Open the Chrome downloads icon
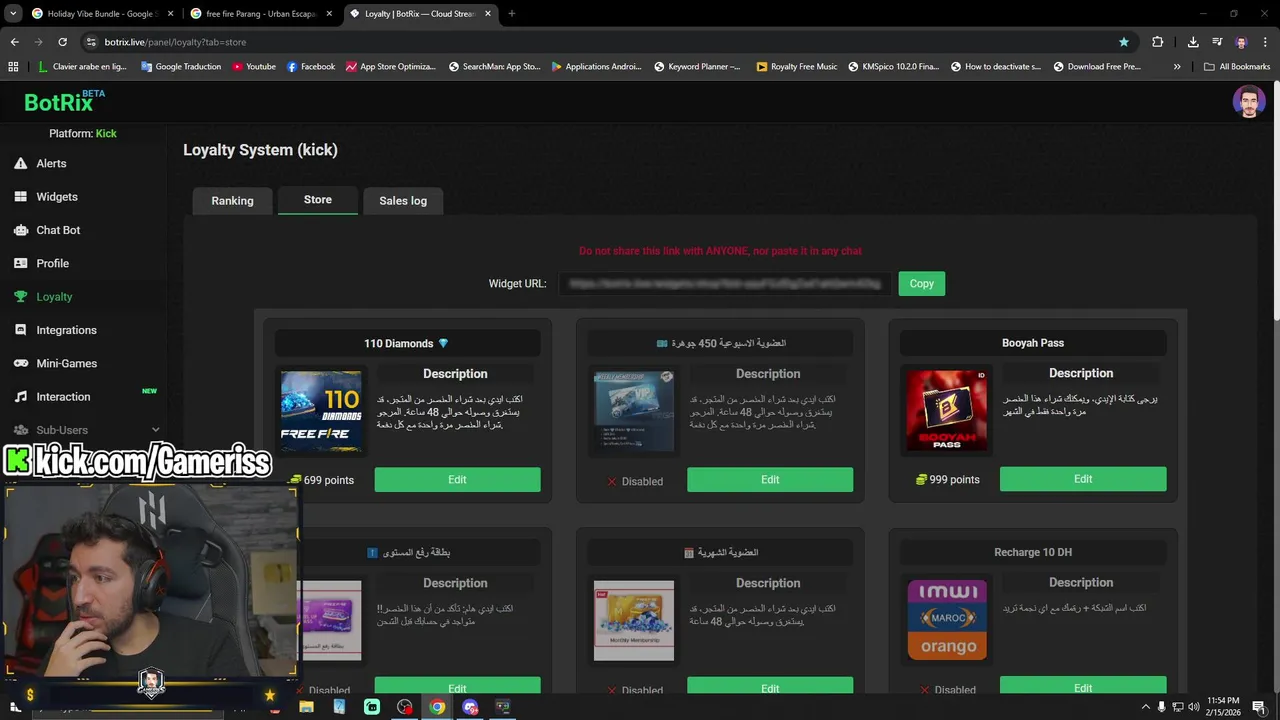Image resolution: width=1280 pixels, height=720 pixels. (x=1193, y=42)
